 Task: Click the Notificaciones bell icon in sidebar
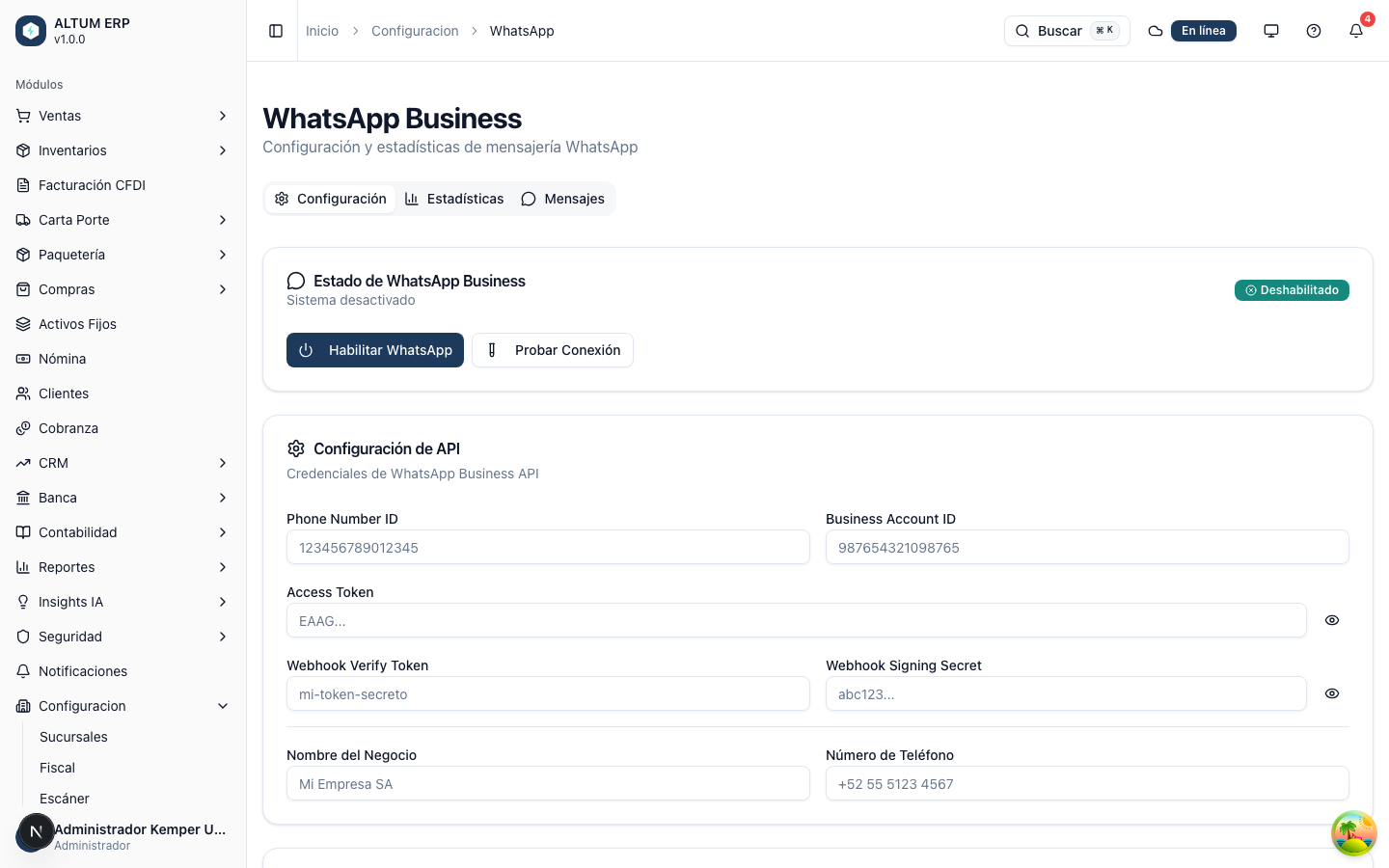[23, 671]
